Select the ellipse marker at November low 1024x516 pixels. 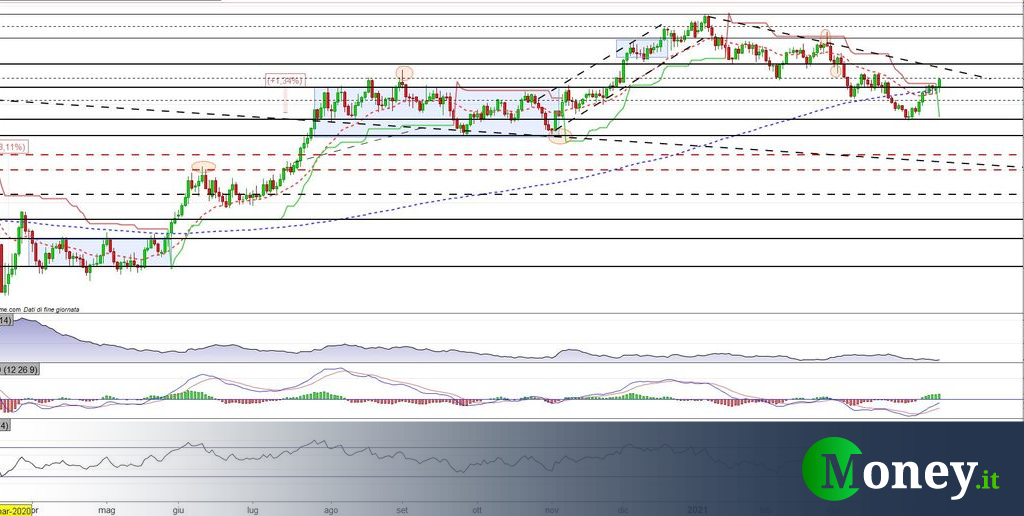tap(558, 136)
